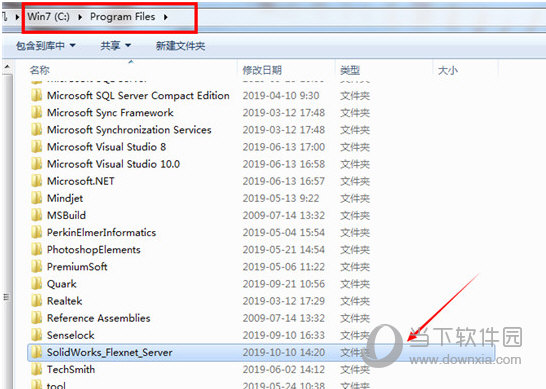The width and height of the screenshot is (546, 389).
Task: Click the Mindjet folder icon
Action: click(x=37, y=198)
